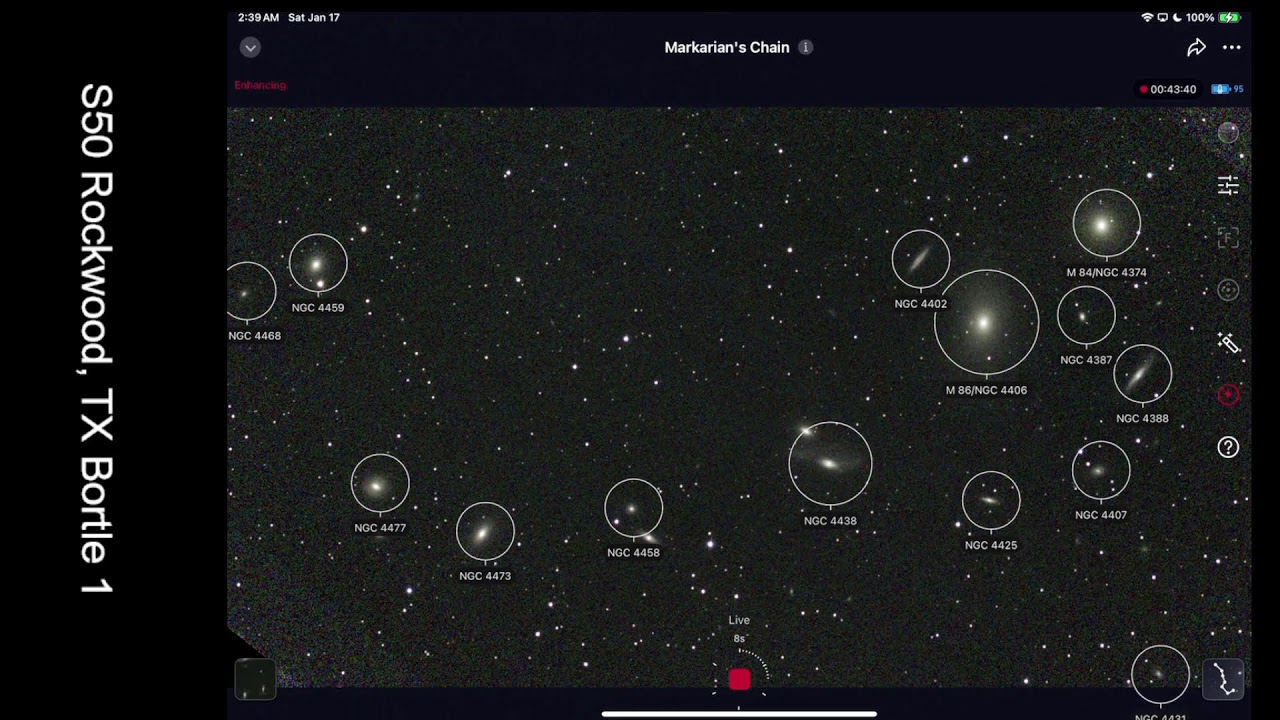Select the NGC 4425 annotation label

tap(991, 546)
